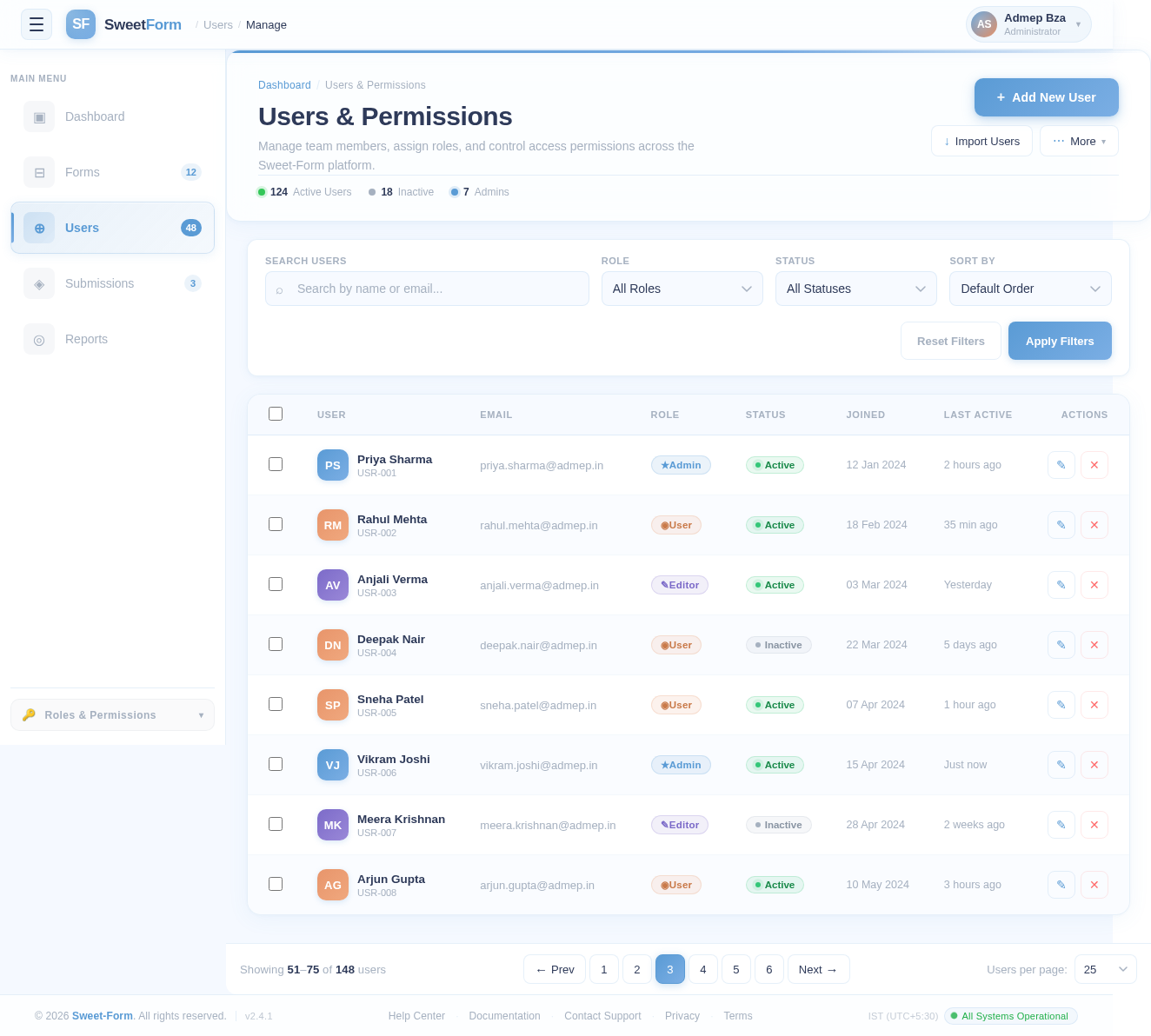This screenshot has height=1036, width=1151.
Task: Click the AS user avatar
Action: [x=984, y=24]
